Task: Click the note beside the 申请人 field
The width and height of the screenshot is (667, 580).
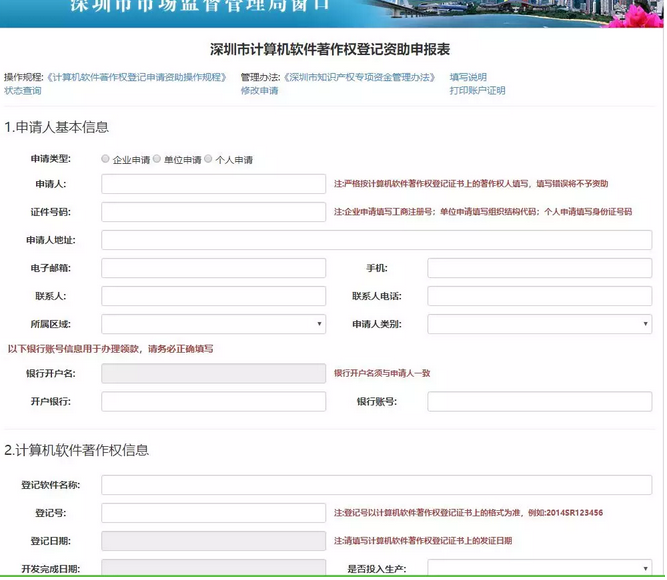Action: [471, 183]
